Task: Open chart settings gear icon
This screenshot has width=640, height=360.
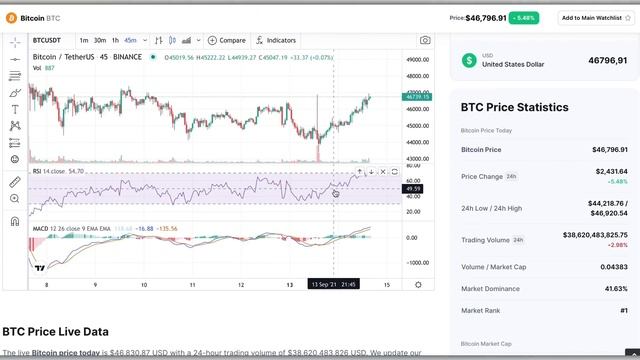Action: tap(418, 284)
